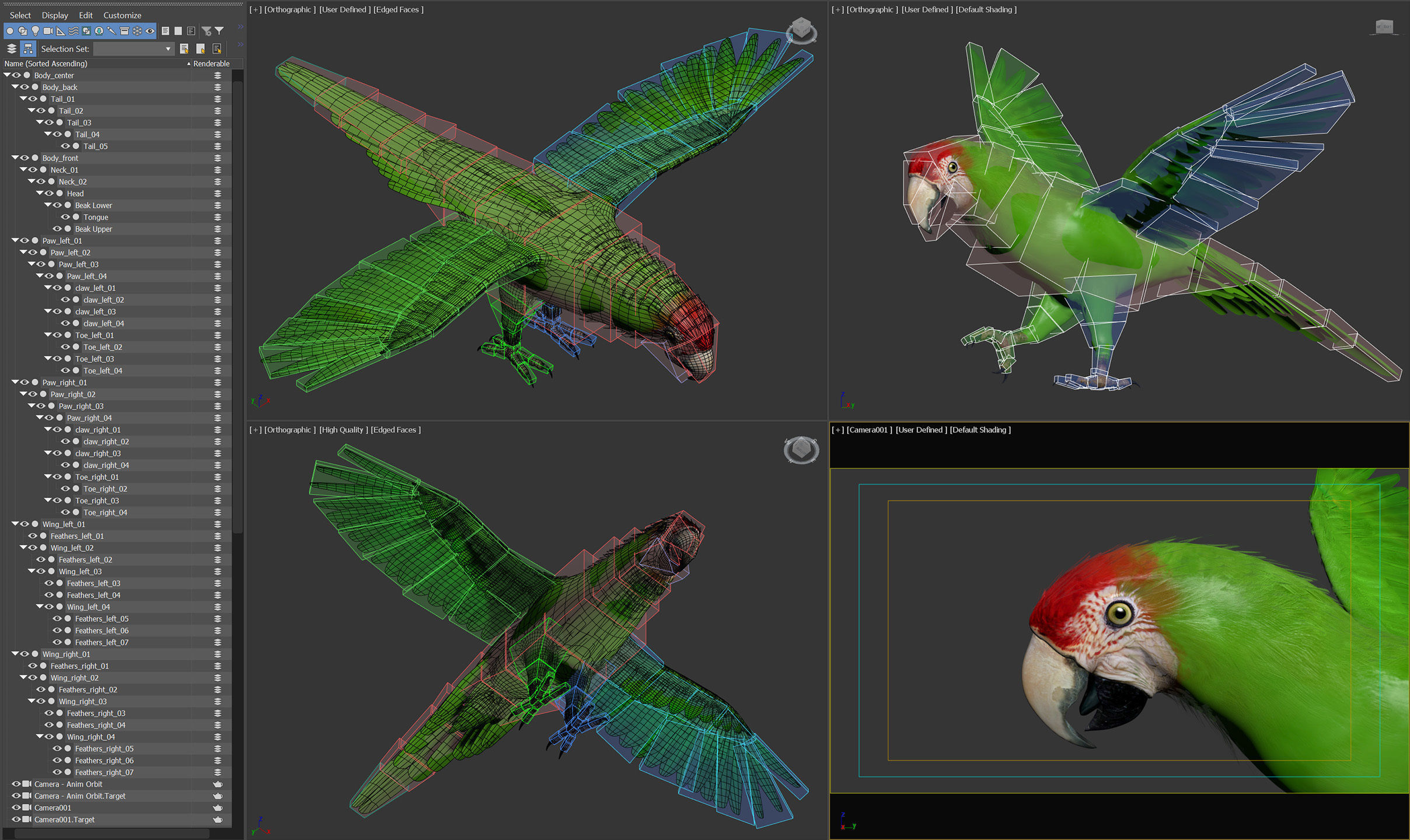
Task: Collapse the Paw_right_01 hierarchy
Action: click(x=15, y=382)
